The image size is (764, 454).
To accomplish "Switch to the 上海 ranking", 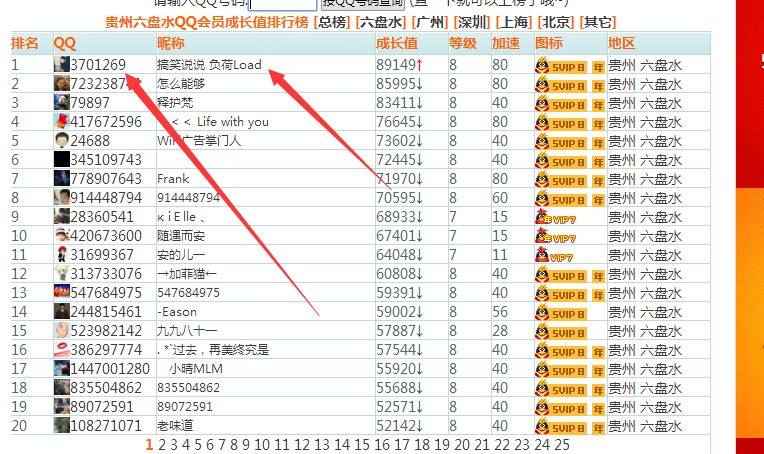I will 514,22.
